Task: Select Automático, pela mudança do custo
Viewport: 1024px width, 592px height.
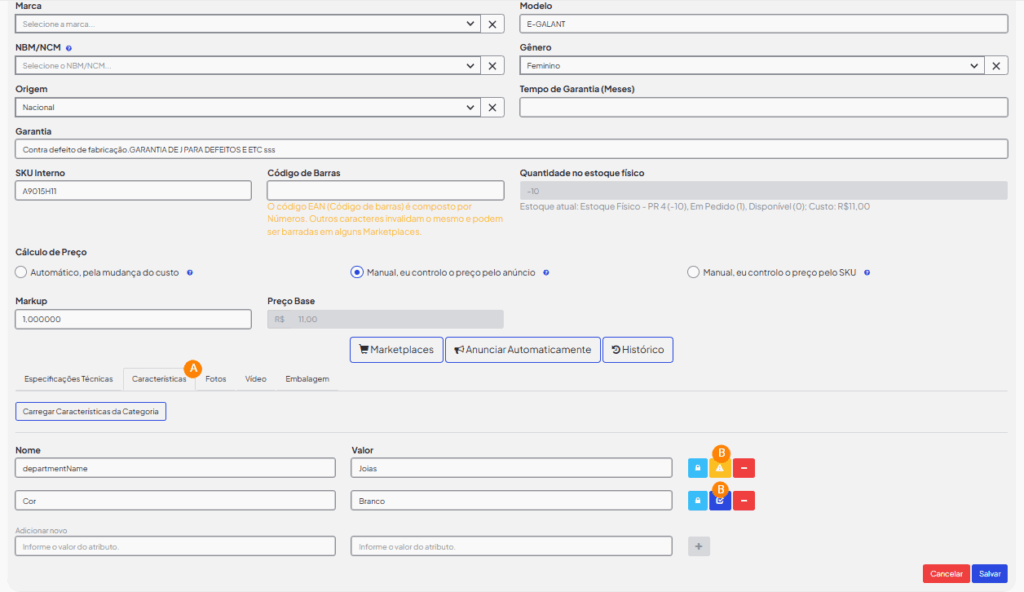Action: tap(21, 272)
